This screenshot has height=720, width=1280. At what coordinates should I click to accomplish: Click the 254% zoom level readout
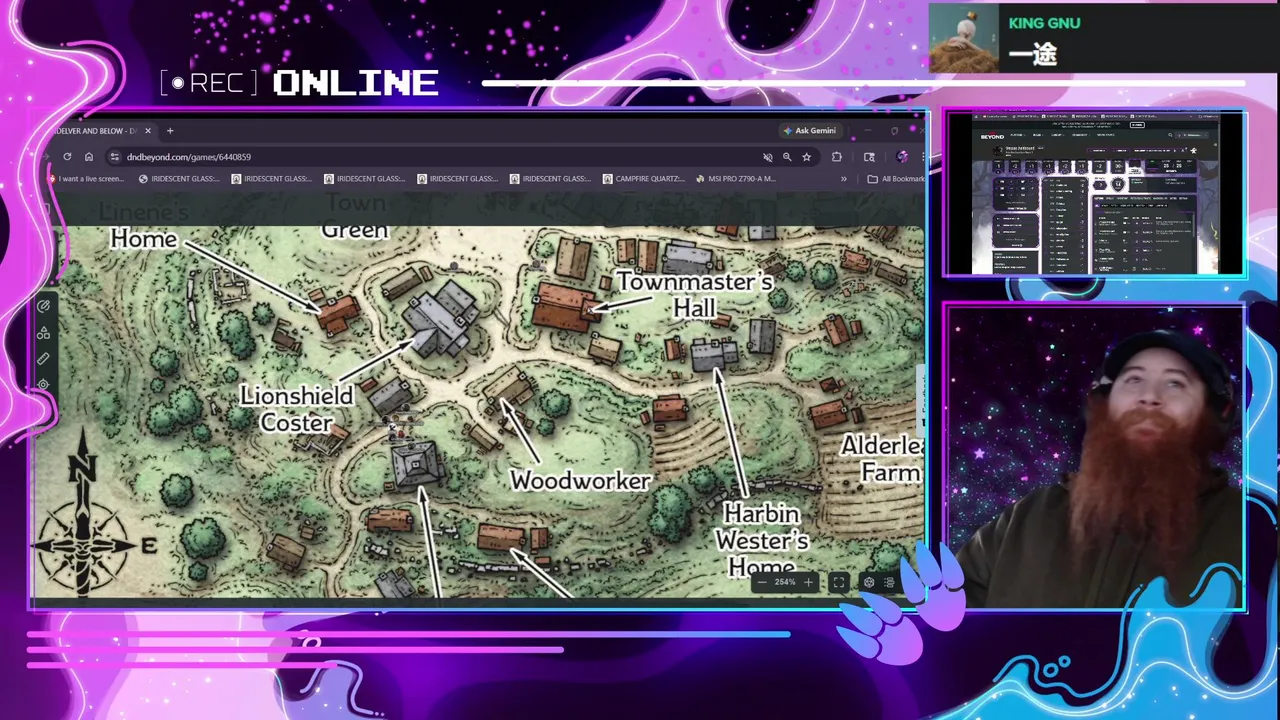785,582
